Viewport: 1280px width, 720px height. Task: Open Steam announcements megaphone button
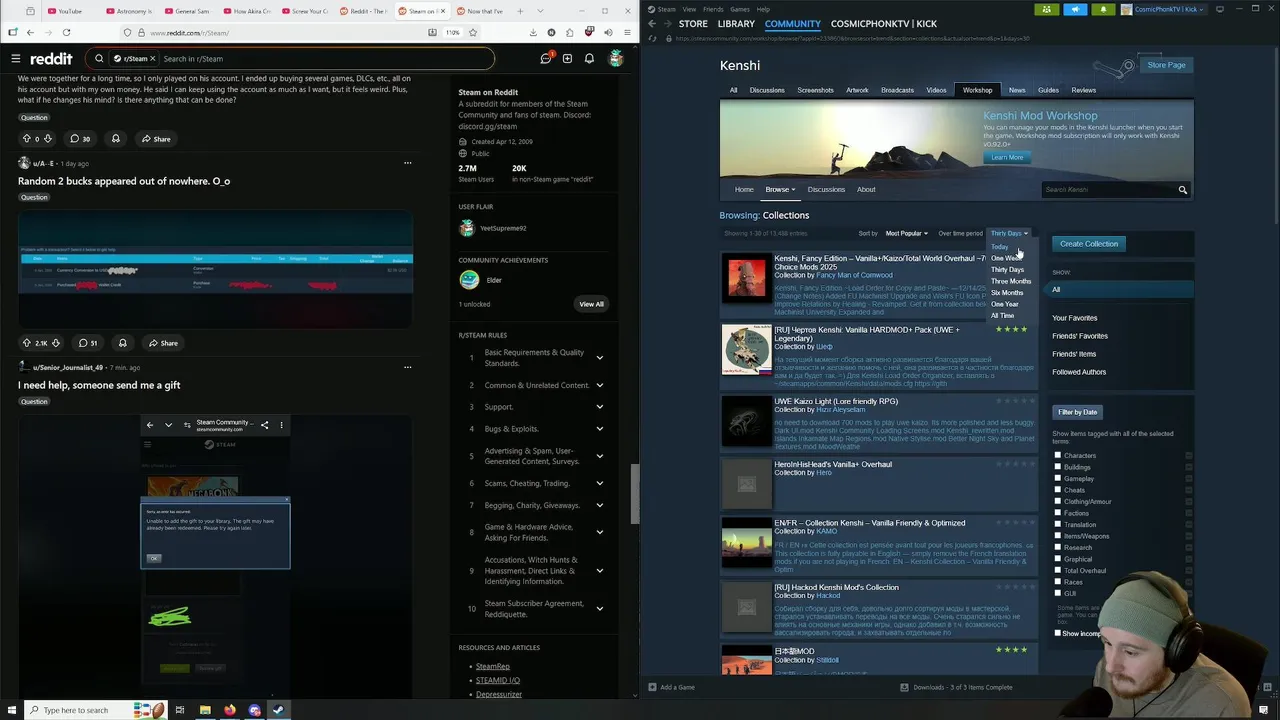[1075, 9]
